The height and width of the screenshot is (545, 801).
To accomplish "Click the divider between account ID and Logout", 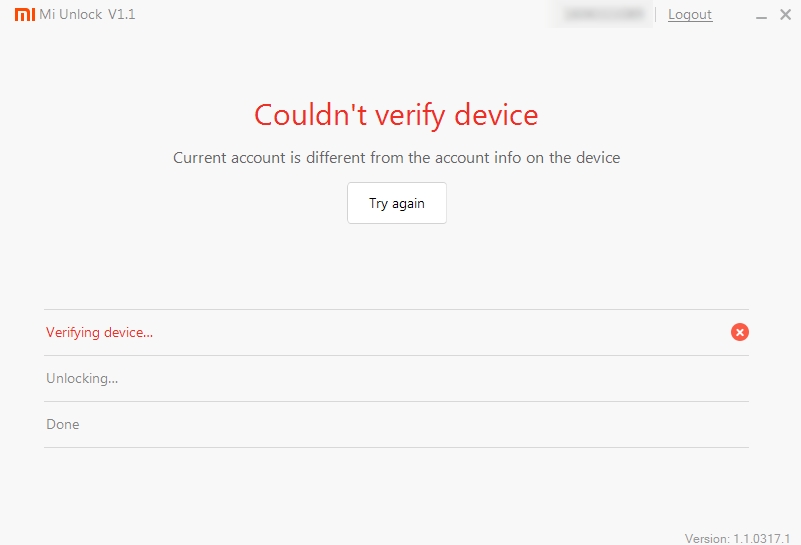I will (656, 14).
